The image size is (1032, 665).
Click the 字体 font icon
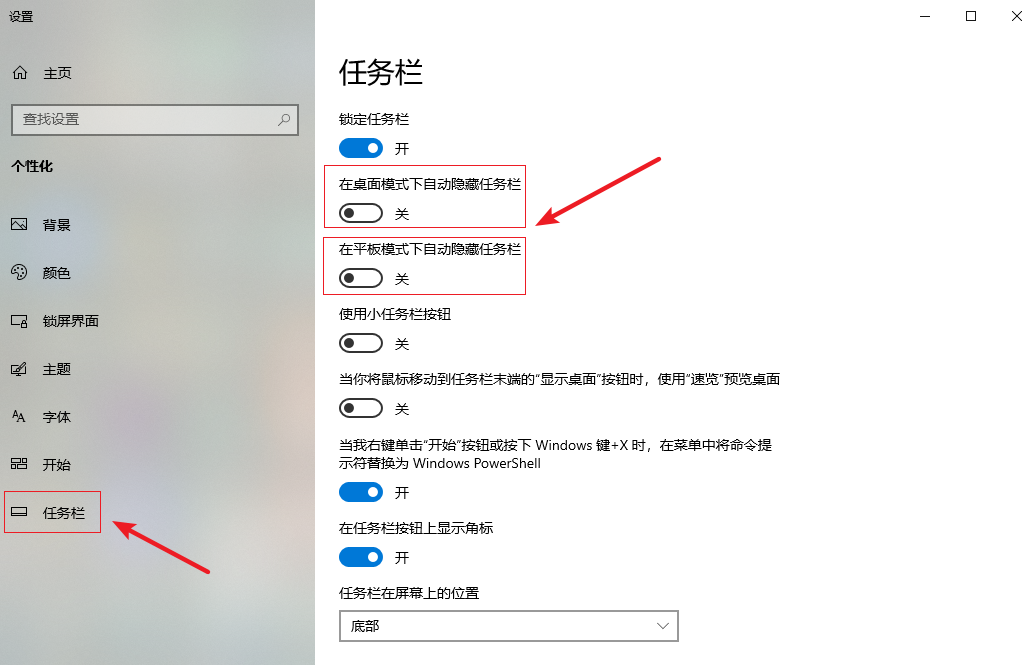coord(19,416)
